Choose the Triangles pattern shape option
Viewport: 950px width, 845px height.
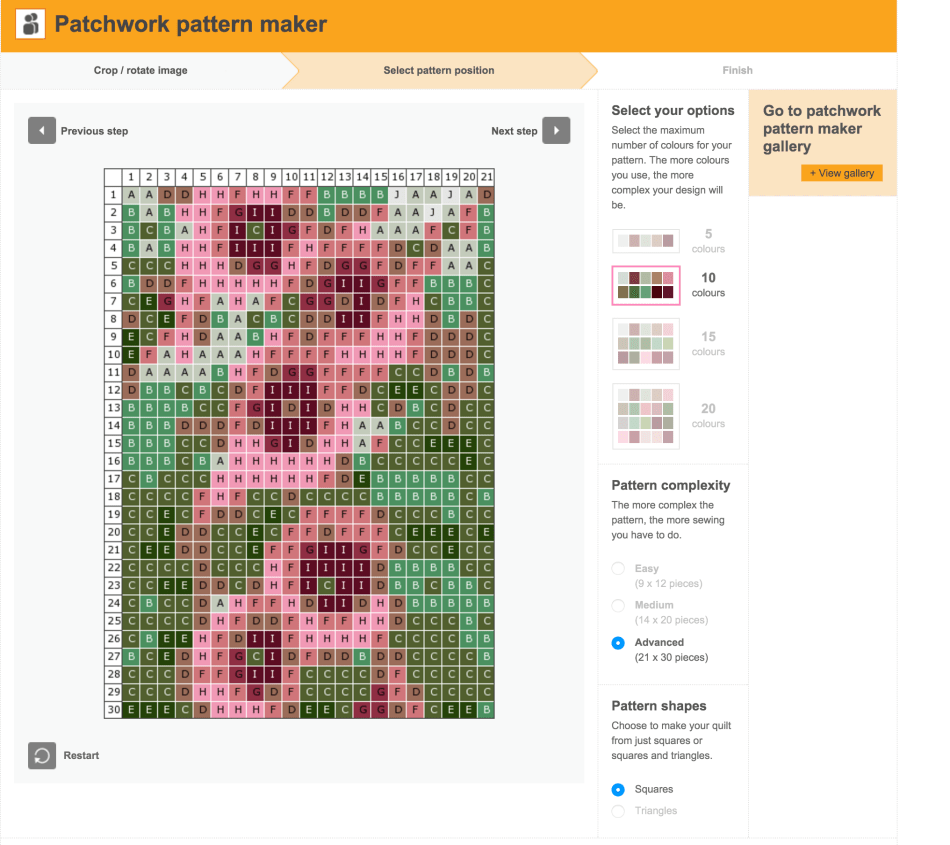click(x=618, y=811)
